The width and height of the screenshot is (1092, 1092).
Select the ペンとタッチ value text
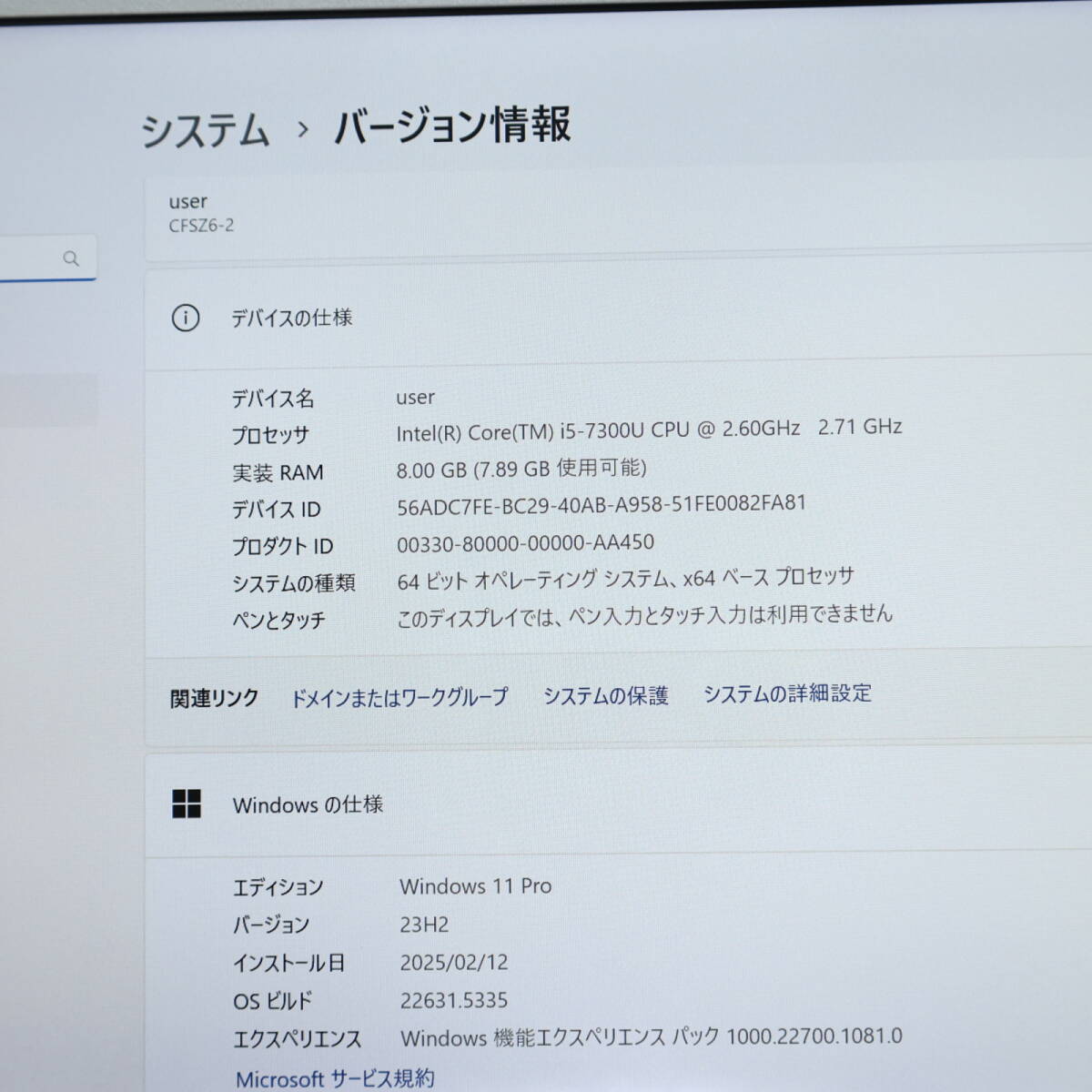click(x=644, y=616)
